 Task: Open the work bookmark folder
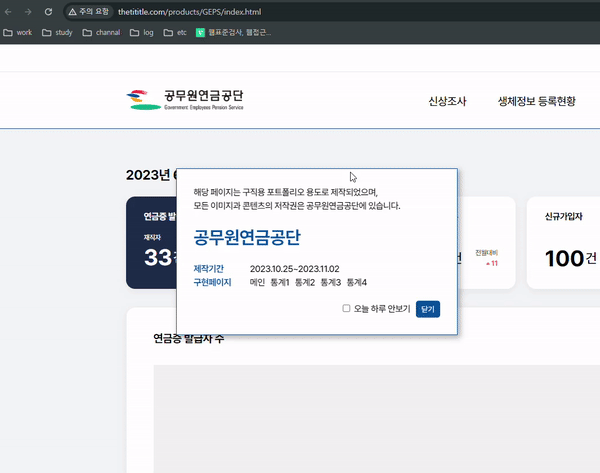(x=18, y=33)
